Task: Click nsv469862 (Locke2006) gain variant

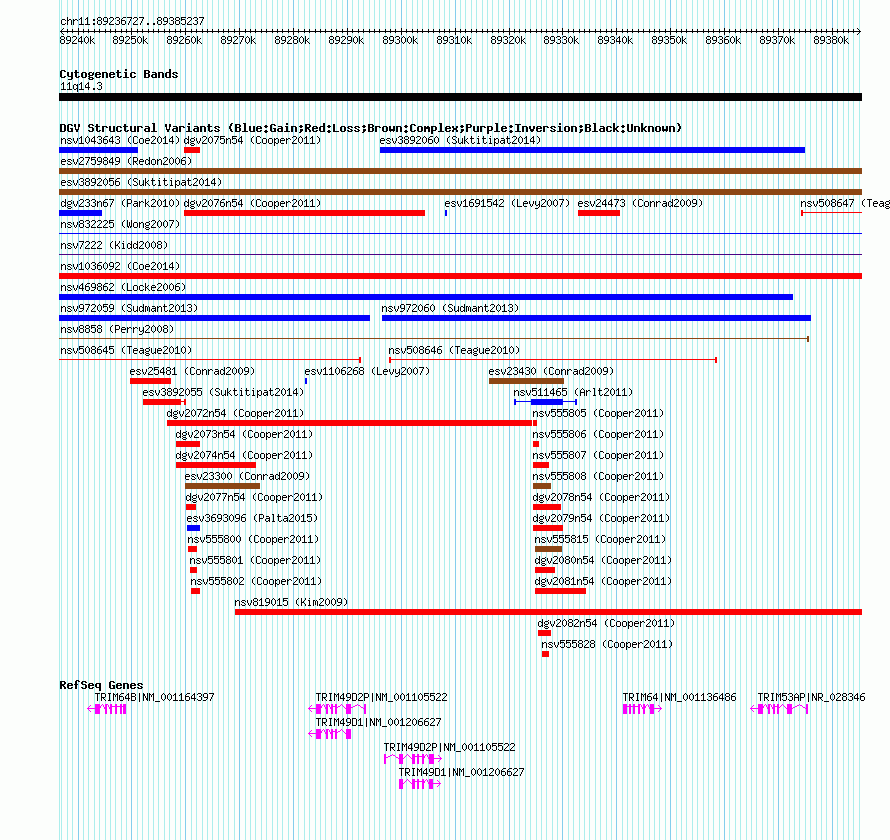Action: point(426,297)
